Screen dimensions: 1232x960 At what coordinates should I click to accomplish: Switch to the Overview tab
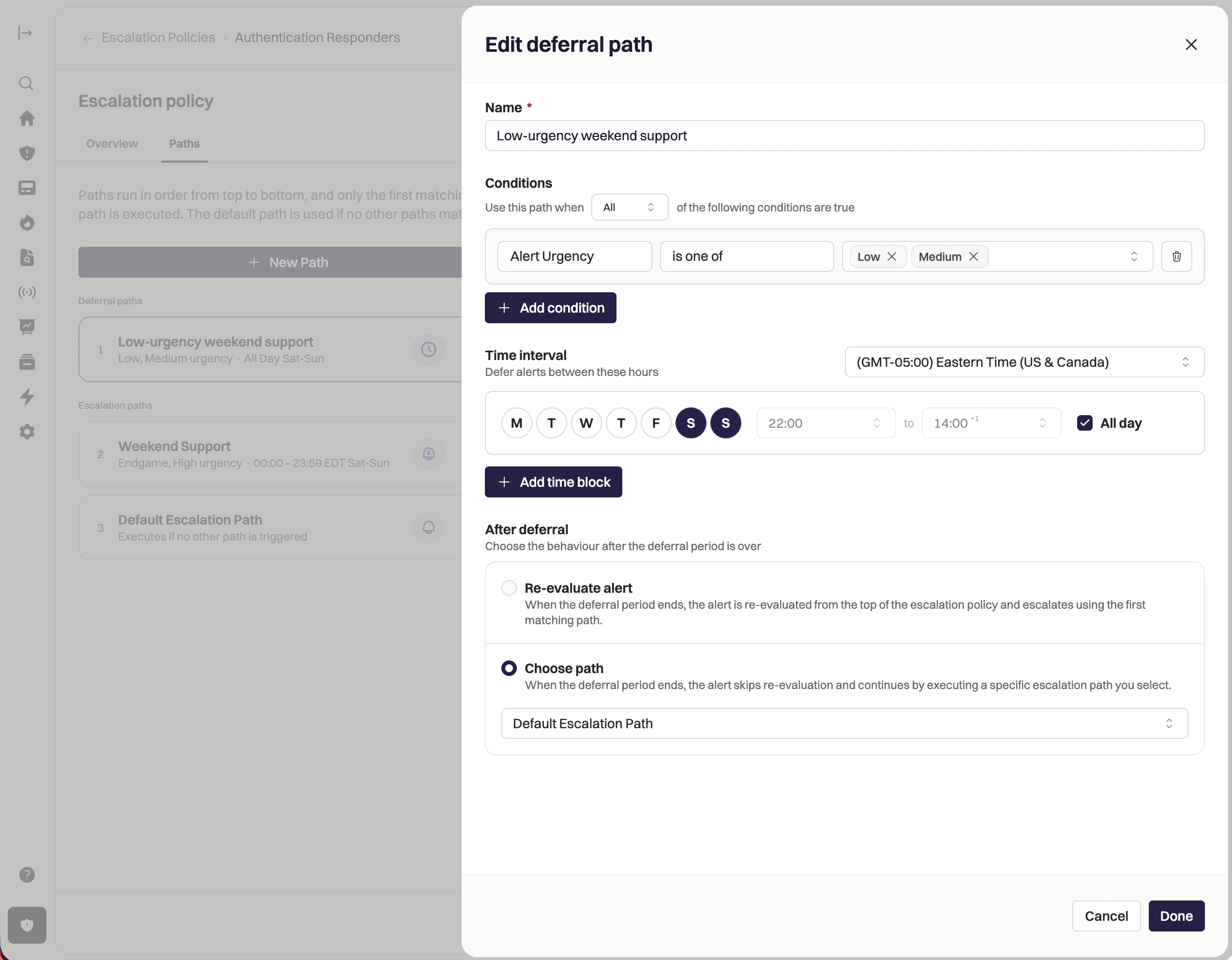click(112, 143)
